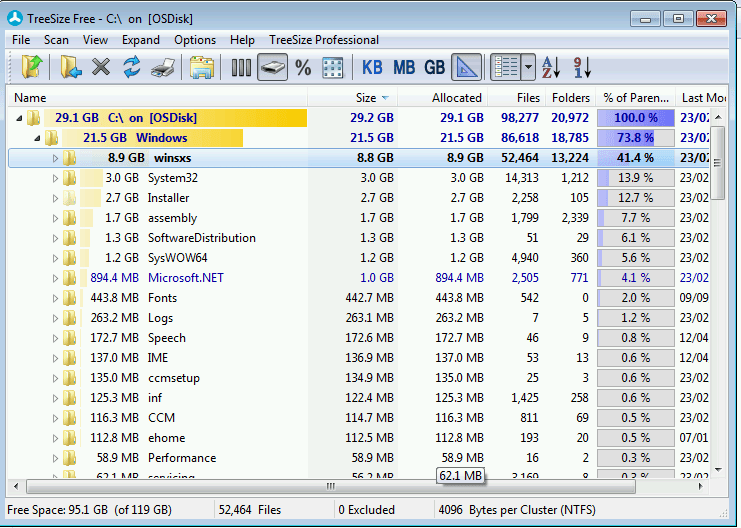Click the IME folder icon
Screen dimensions: 741x528
tap(69, 358)
